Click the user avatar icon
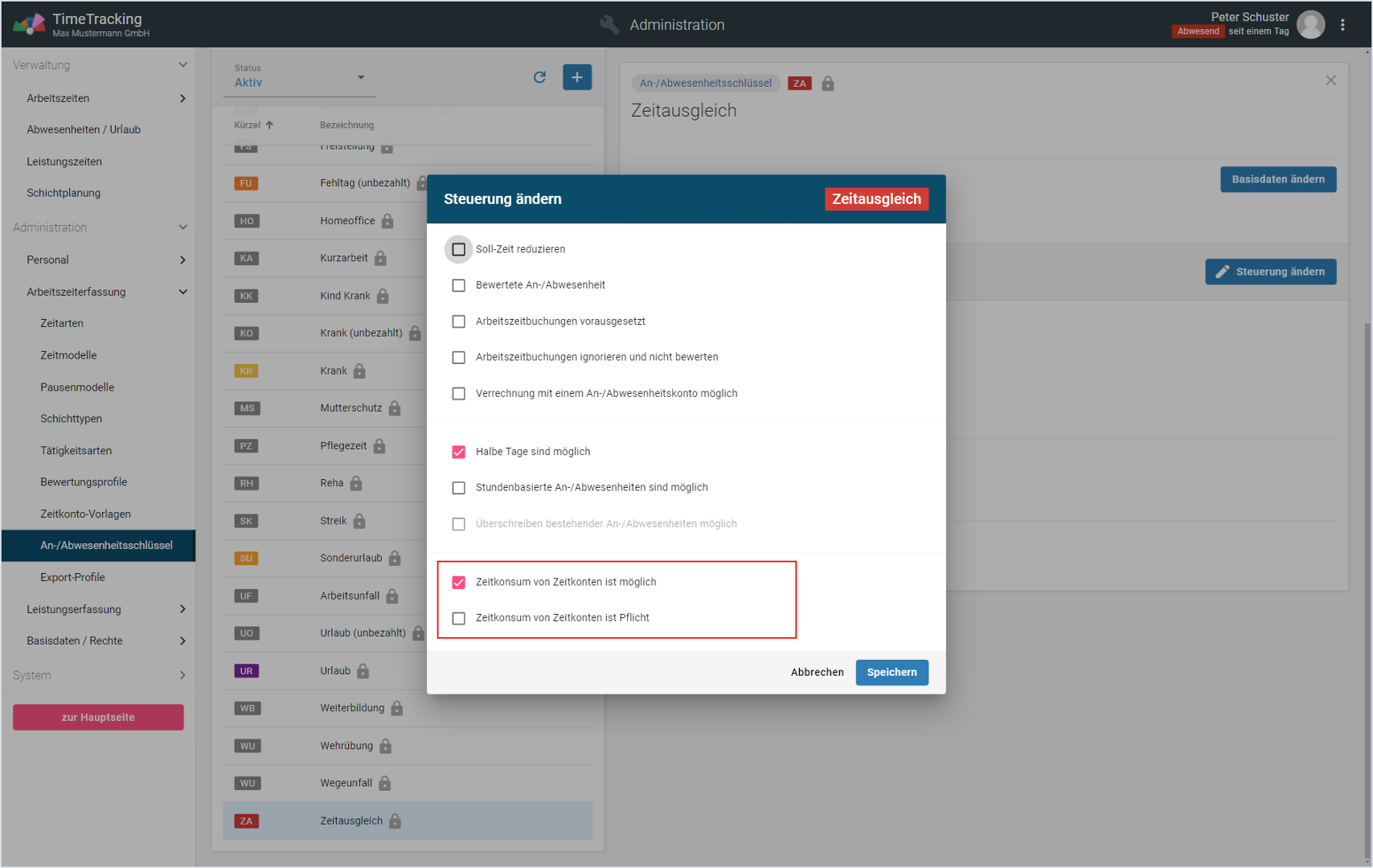The width and height of the screenshot is (1373, 868). tap(1310, 25)
